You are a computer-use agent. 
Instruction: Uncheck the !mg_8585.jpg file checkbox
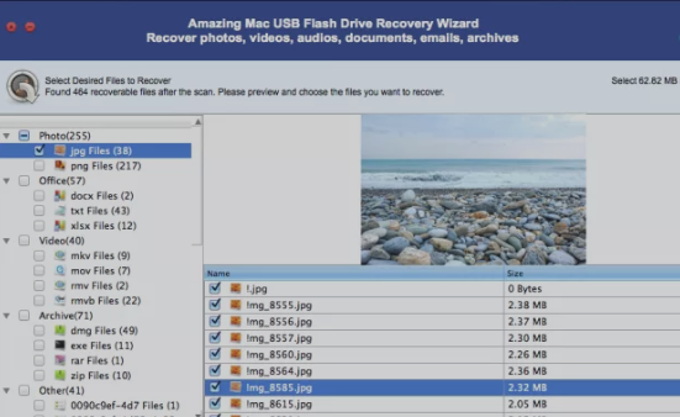tap(215, 387)
